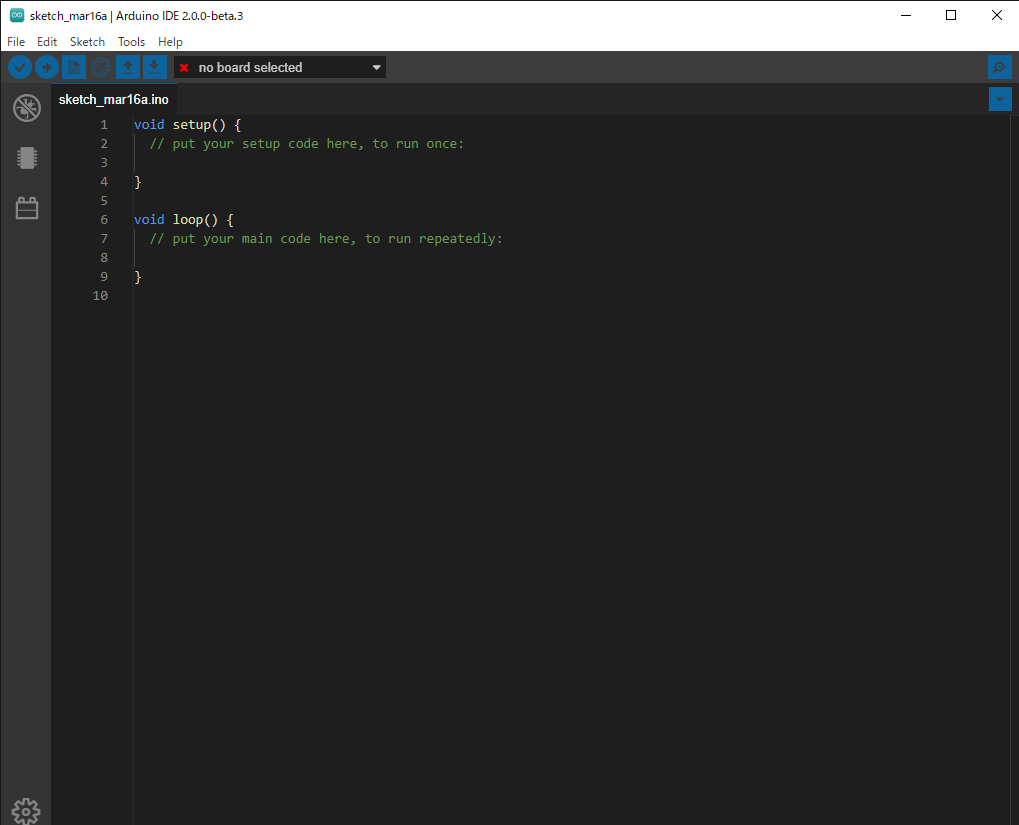The width and height of the screenshot is (1019, 825).
Task: Expand the editor tab options arrow
Action: click(1000, 99)
